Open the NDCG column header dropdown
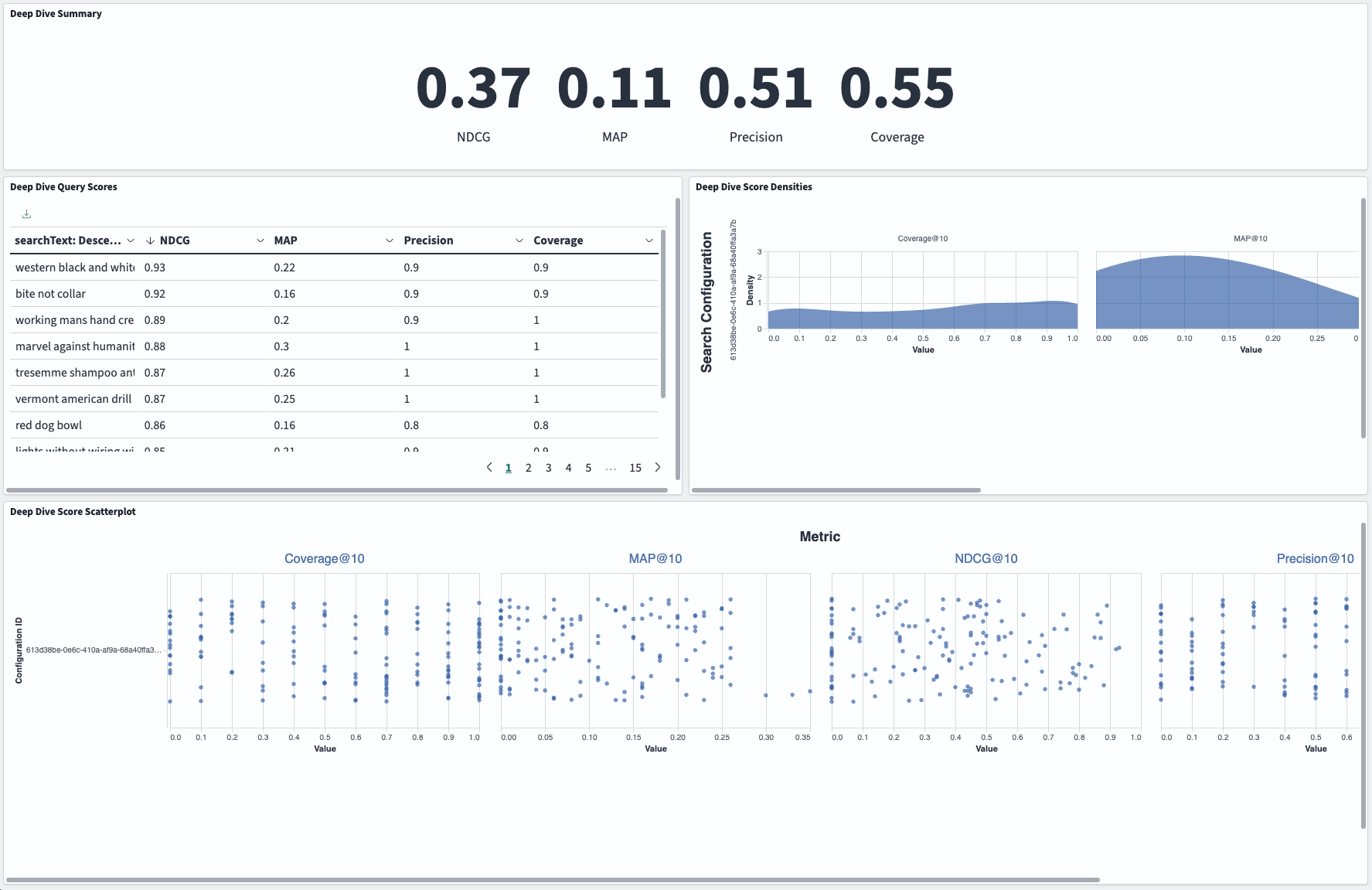Viewport: 1372px width, 890px height. tap(260, 240)
